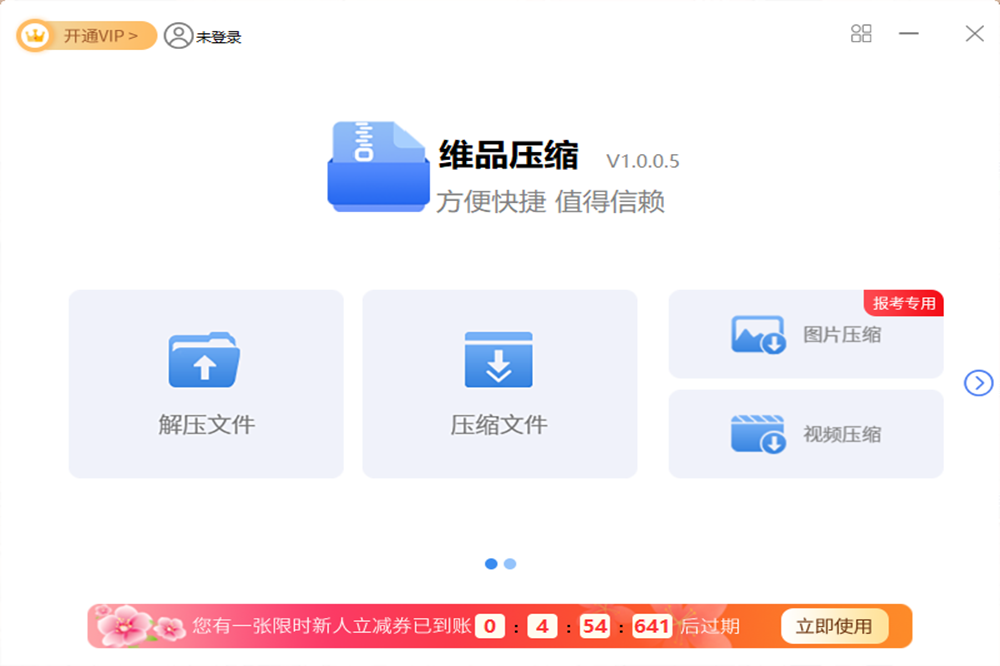
Task: Select the 解压文件 label text
Action: 206,425
